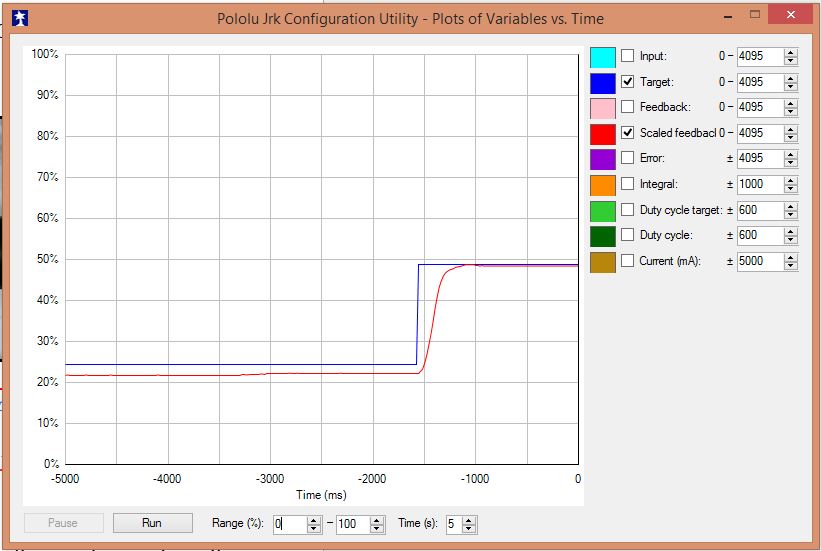Click the Current range field showing 5000
The image size is (821, 551).
coord(760,261)
